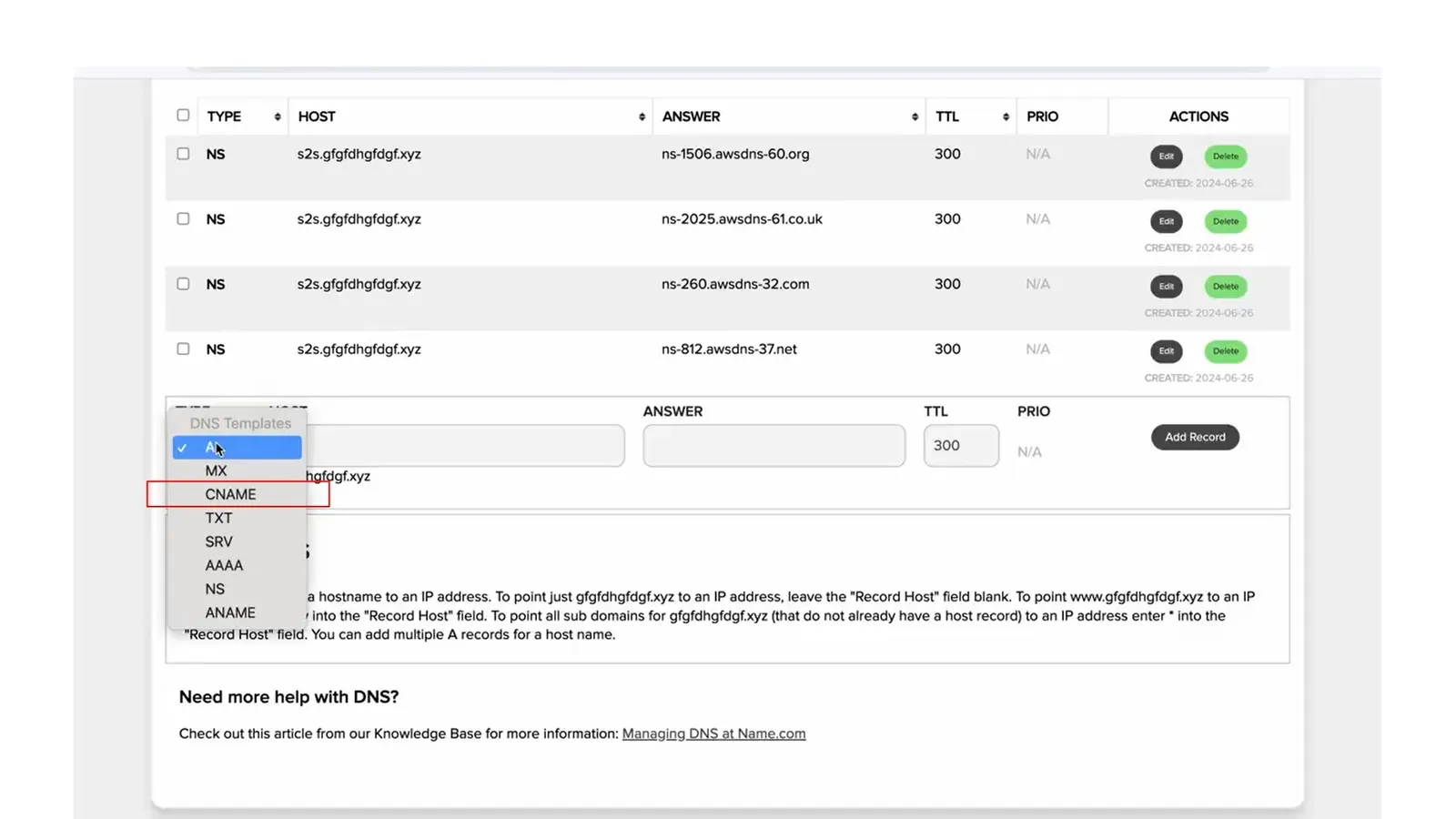Pick AAAA record type option

237,565
